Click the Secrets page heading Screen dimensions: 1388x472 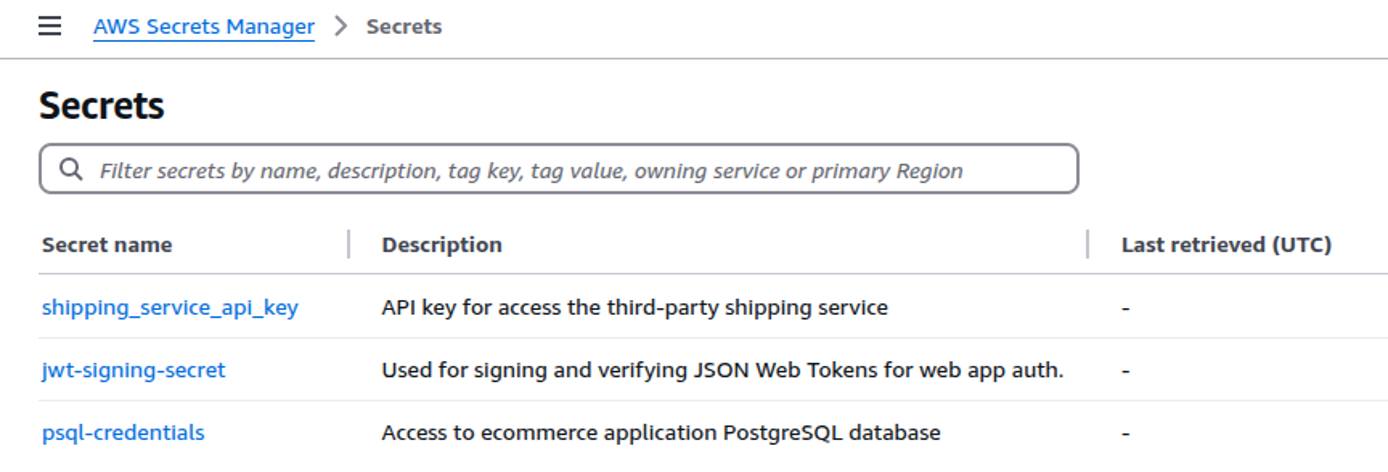point(102,106)
